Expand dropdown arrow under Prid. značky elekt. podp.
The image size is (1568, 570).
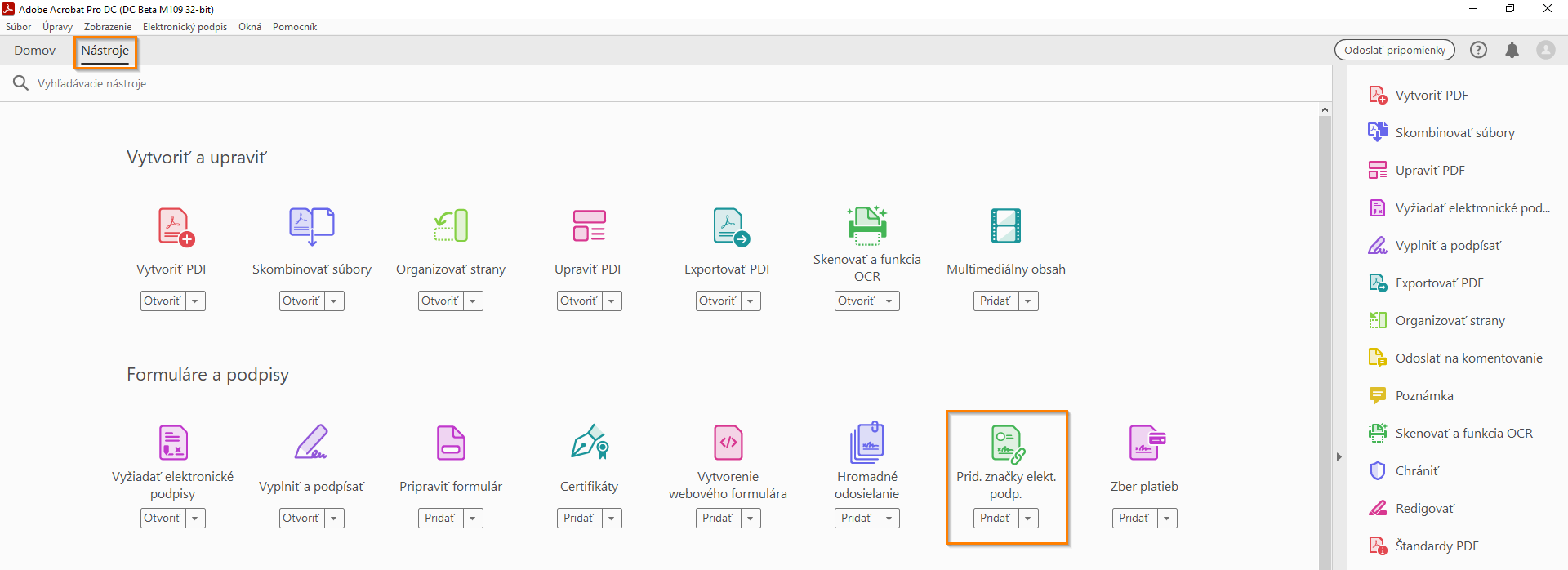pyautogui.click(x=1028, y=519)
